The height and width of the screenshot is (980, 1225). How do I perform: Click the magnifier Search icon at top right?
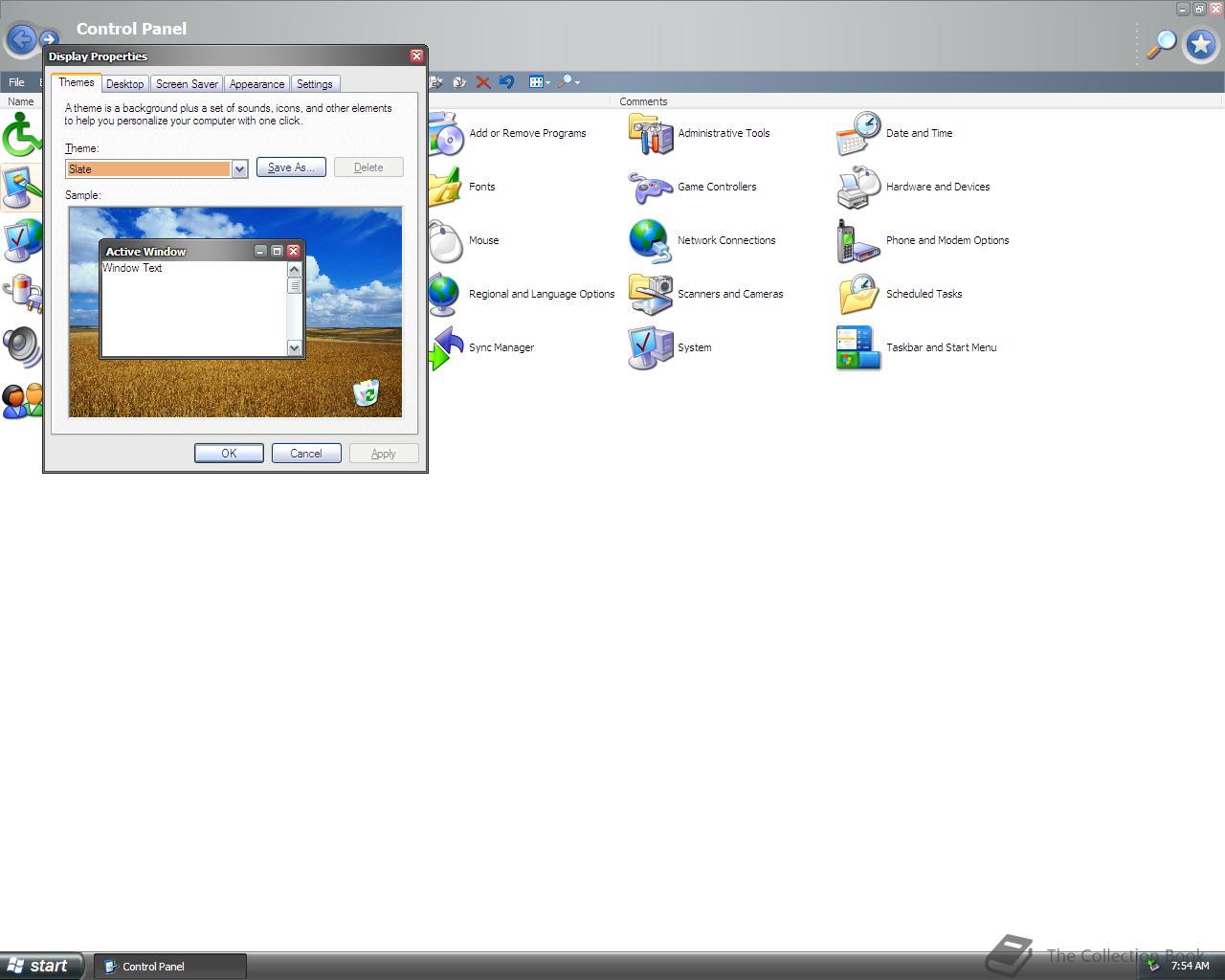coord(1162,43)
